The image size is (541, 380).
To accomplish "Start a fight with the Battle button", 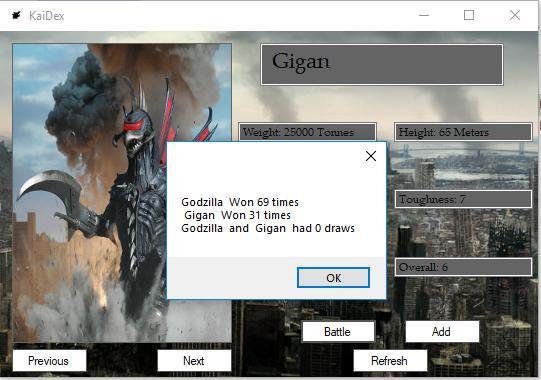I will pyautogui.click(x=338, y=332).
